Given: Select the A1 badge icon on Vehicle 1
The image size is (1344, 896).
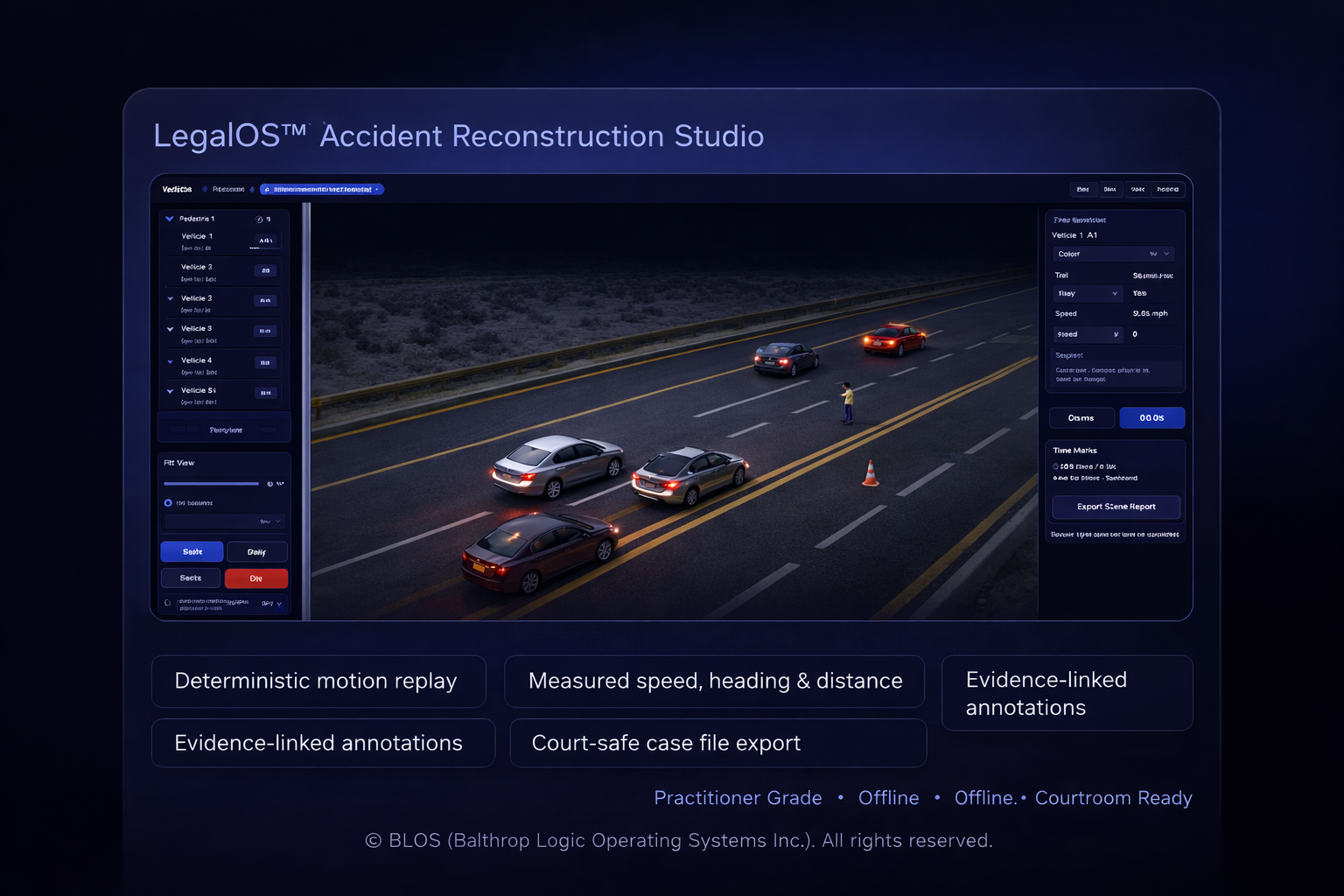Looking at the screenshot, I should click(x=265, y=240).
